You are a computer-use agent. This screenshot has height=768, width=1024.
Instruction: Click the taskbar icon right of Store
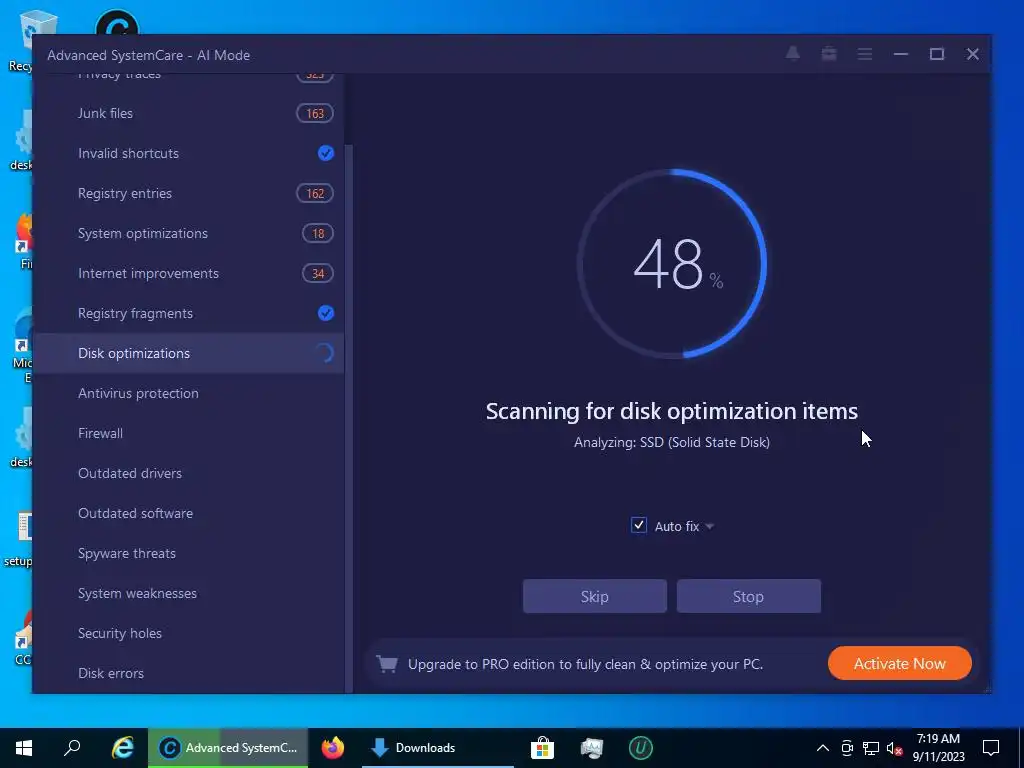tap(592, 748)
